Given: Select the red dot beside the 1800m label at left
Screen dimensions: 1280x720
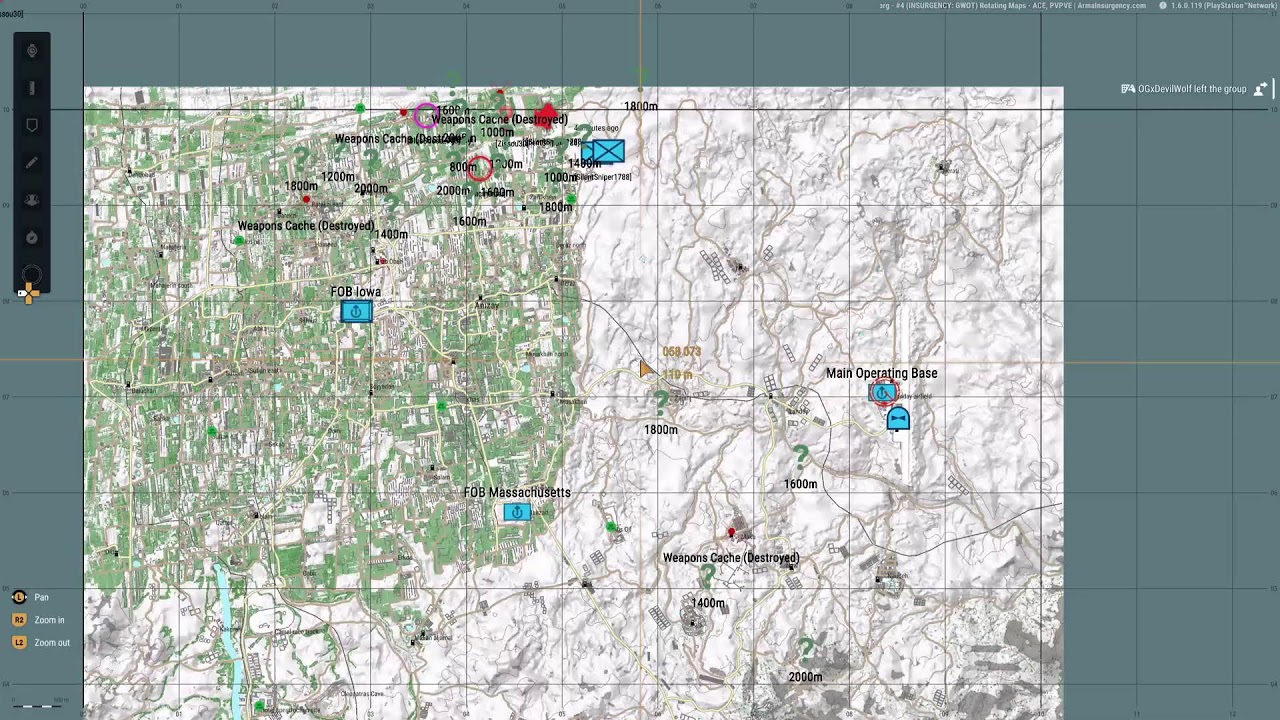Looking at the screenshot, I should pyautogui.click(x=306, y=199).
